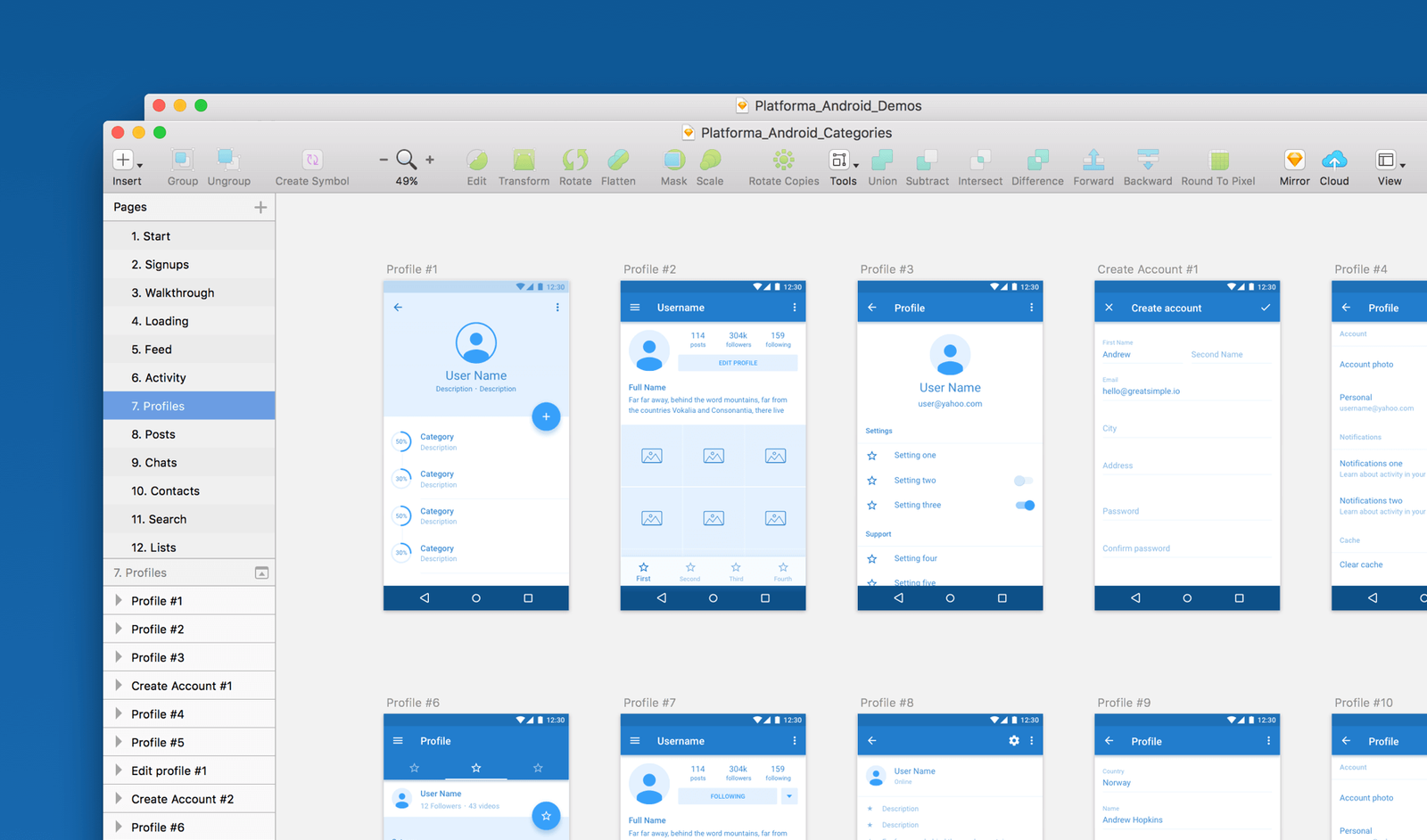
Task: Move layer Backward using toolbar icon
Action: pyautogui.click(x=1148, y=160)
